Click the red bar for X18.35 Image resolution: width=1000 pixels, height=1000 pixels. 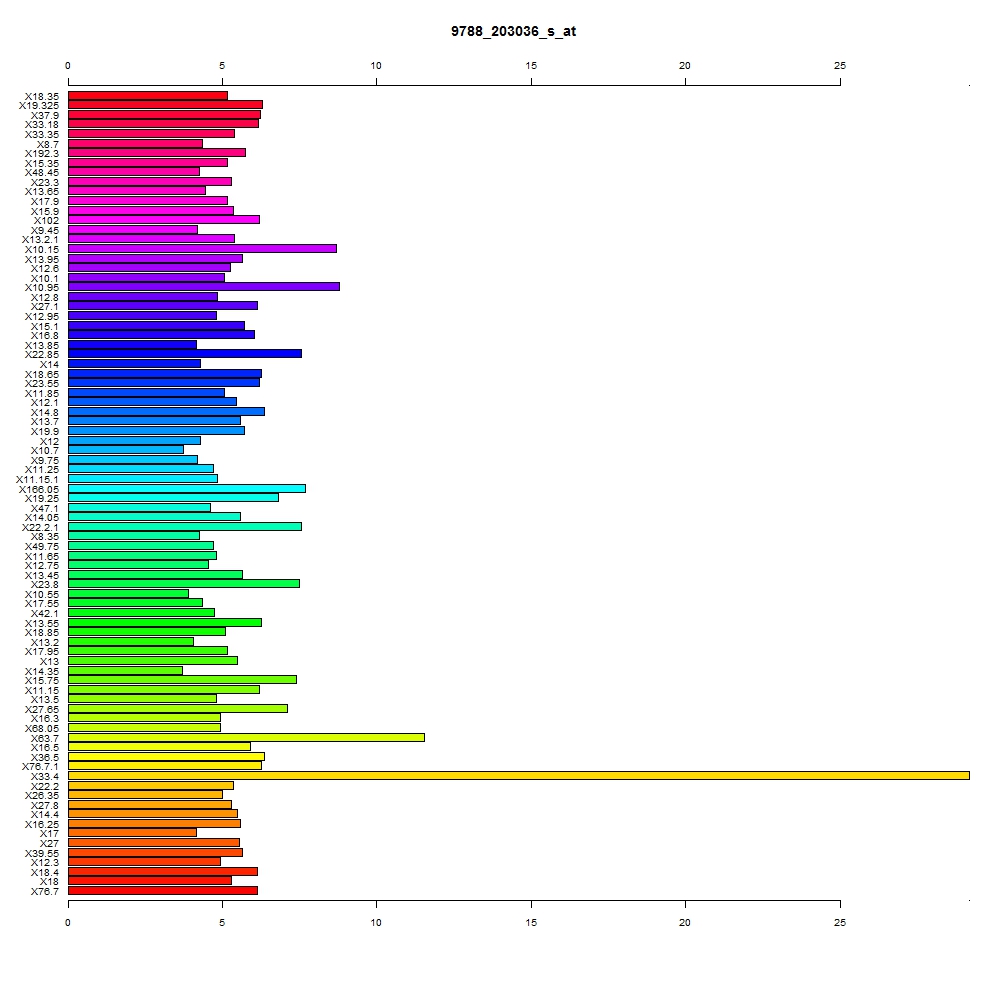coord(148,96)
